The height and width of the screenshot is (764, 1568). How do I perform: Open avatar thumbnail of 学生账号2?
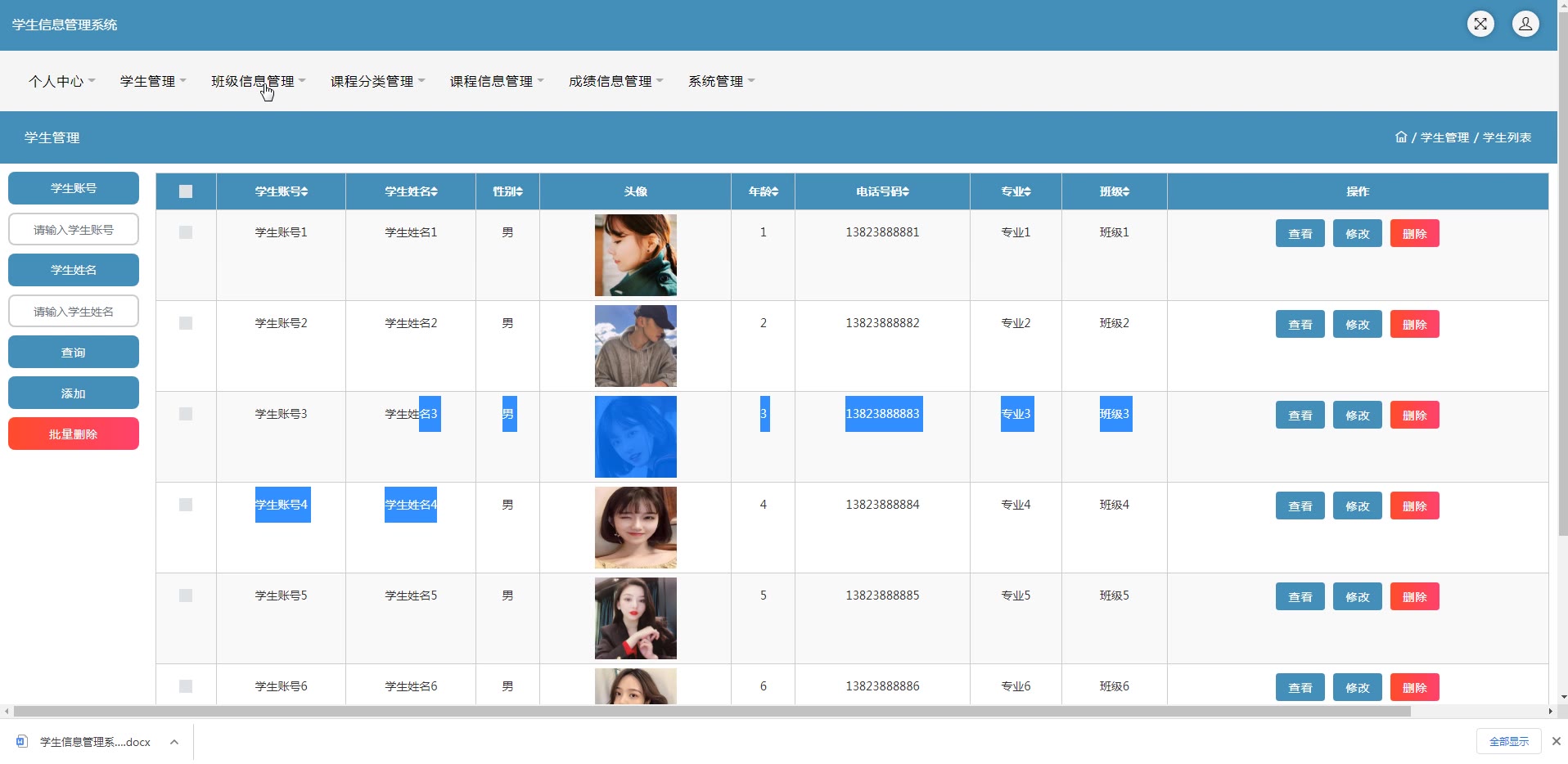[635, 346]
